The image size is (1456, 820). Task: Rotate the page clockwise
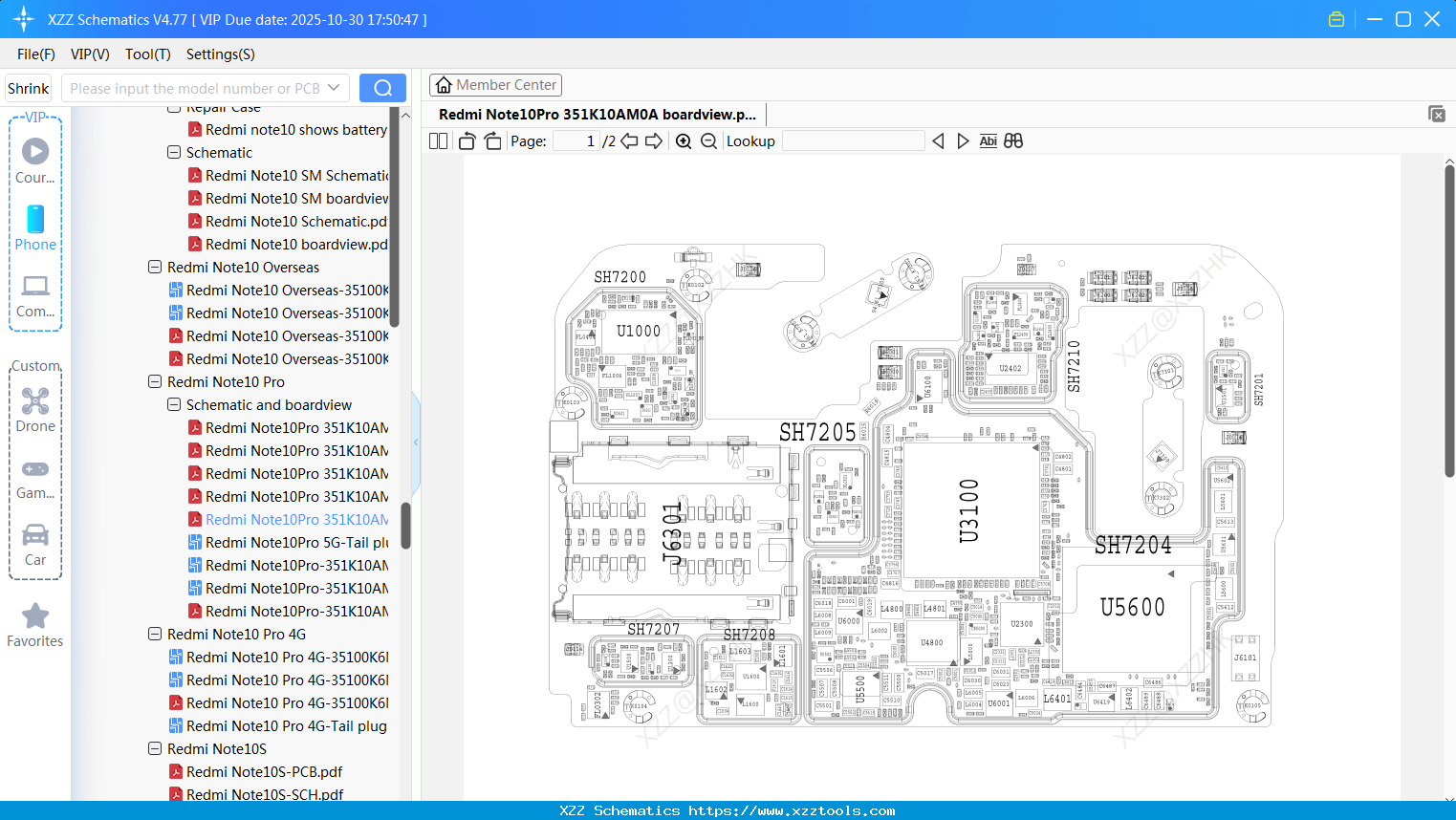click(492, 141)
